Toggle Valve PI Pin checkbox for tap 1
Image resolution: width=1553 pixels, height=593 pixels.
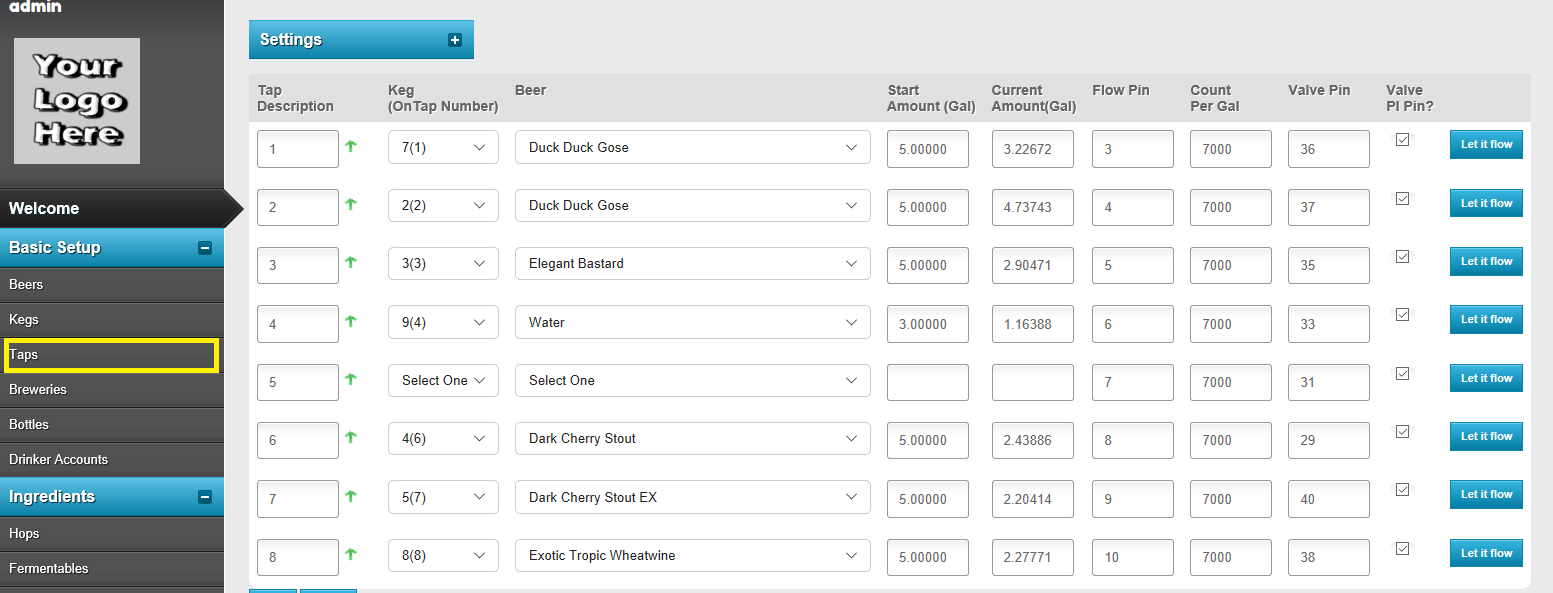click(1402, 140)
